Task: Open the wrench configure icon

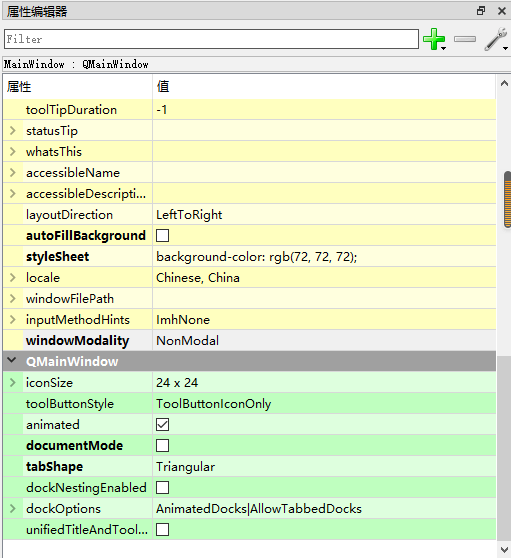Action: (496, 39)
